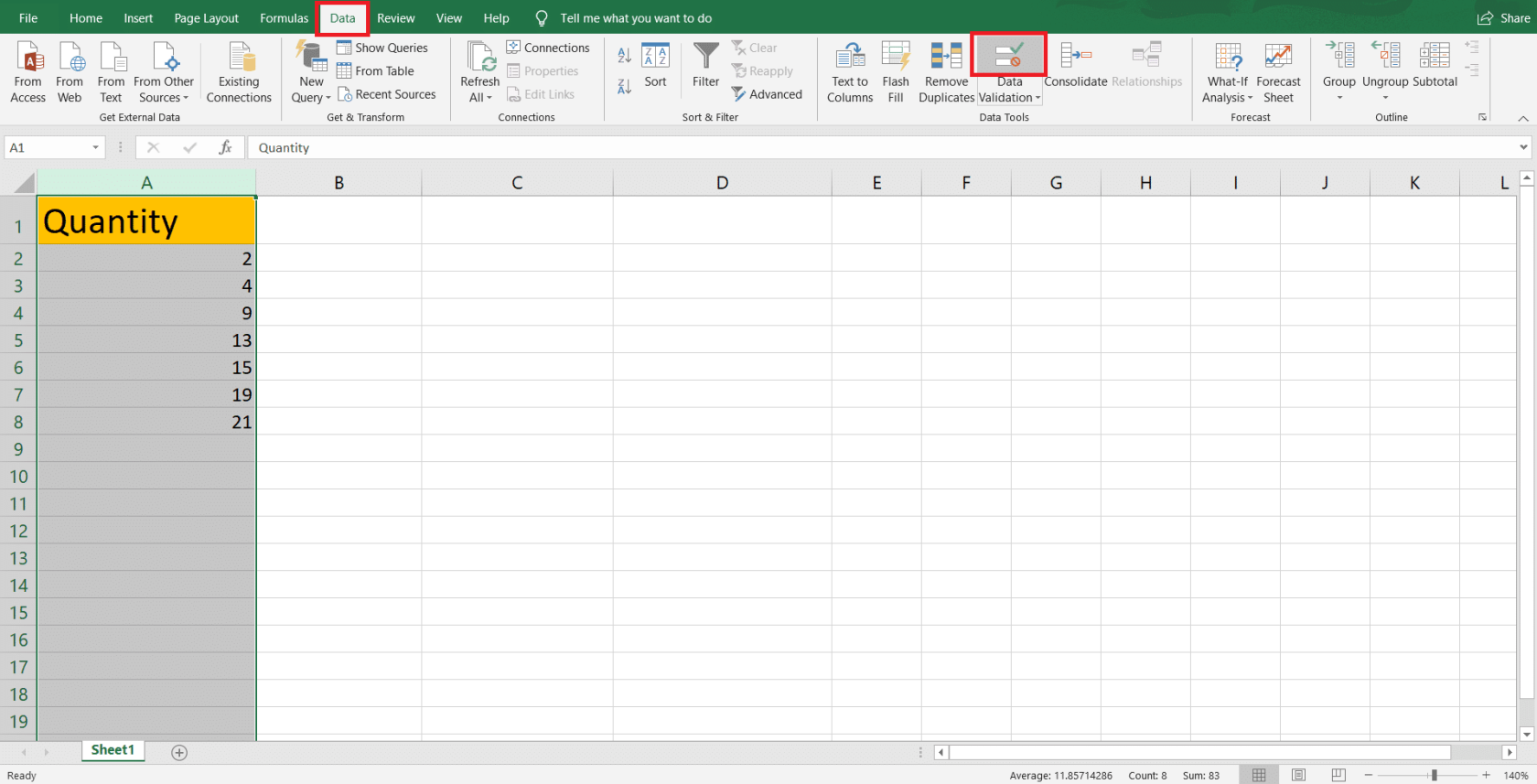Image resolution: width=1537 pixels, height=784 pixels.
Task: Click cell A1 Quantity
Action: pos(146,220)
